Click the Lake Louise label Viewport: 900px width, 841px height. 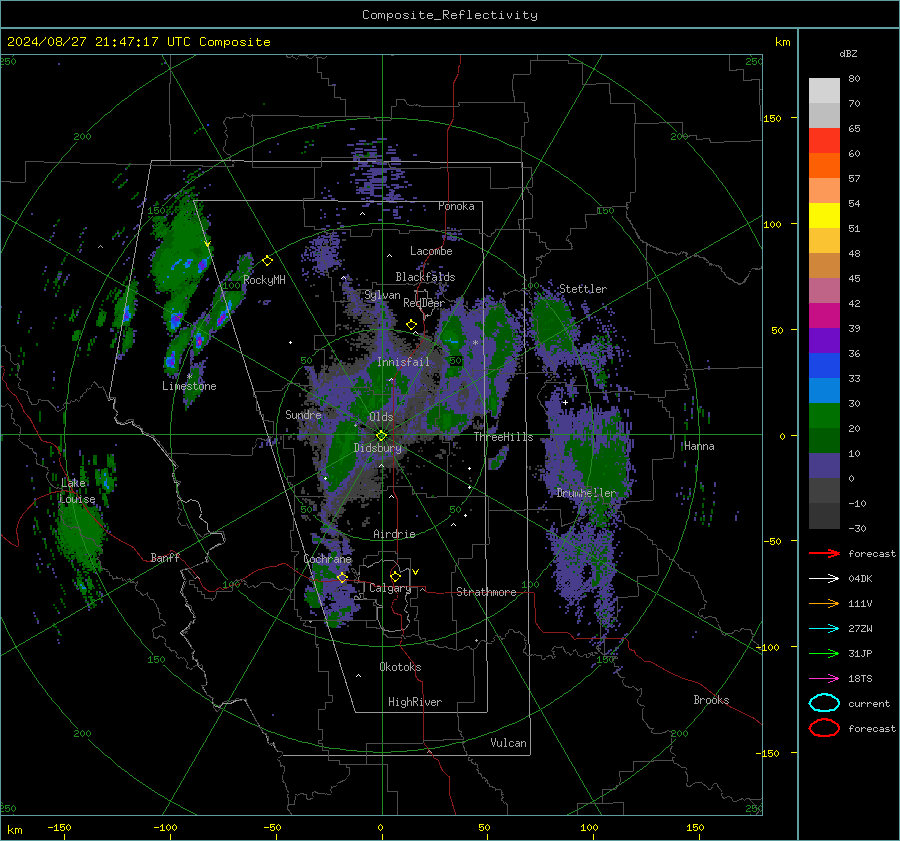(x=77, y=491)
